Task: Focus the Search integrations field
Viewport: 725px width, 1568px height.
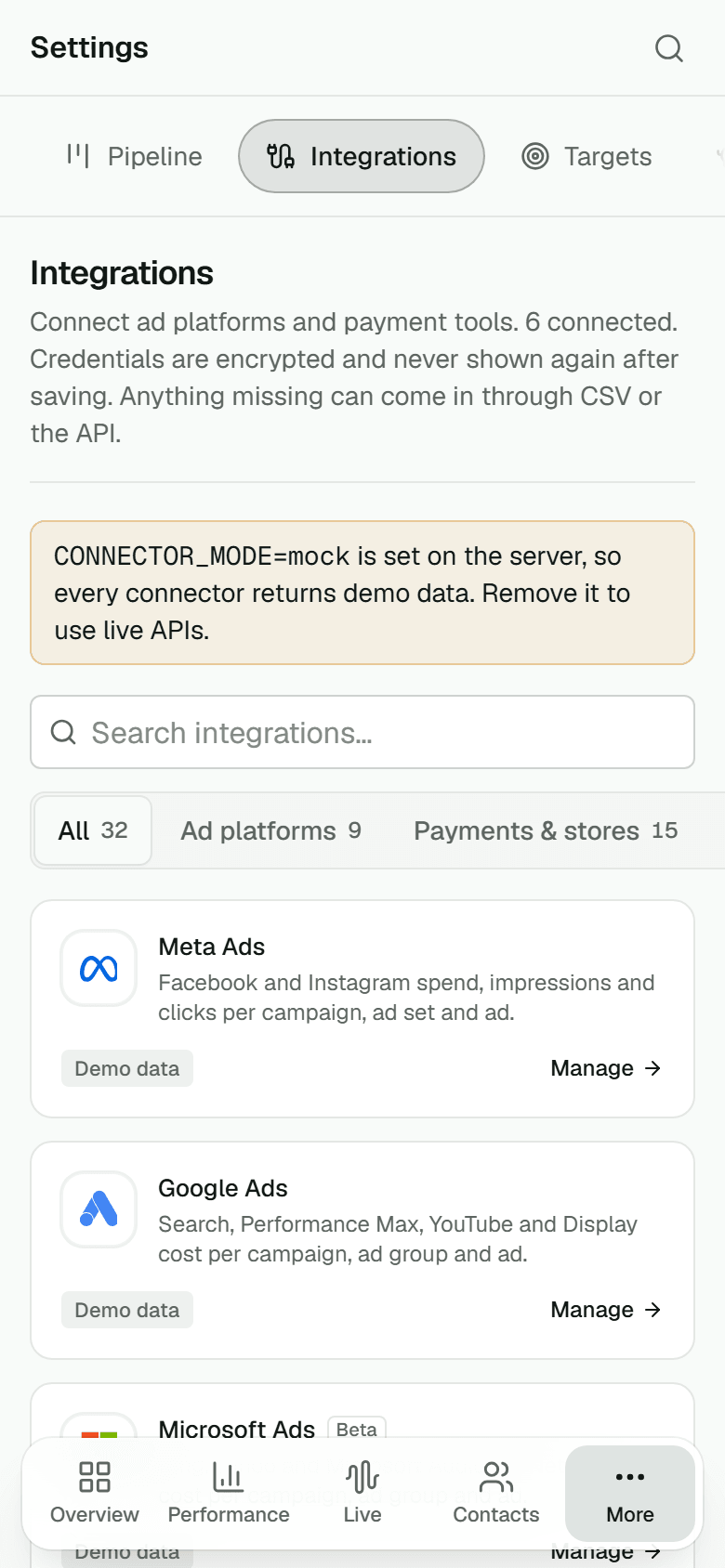Action: coord(362,732)
